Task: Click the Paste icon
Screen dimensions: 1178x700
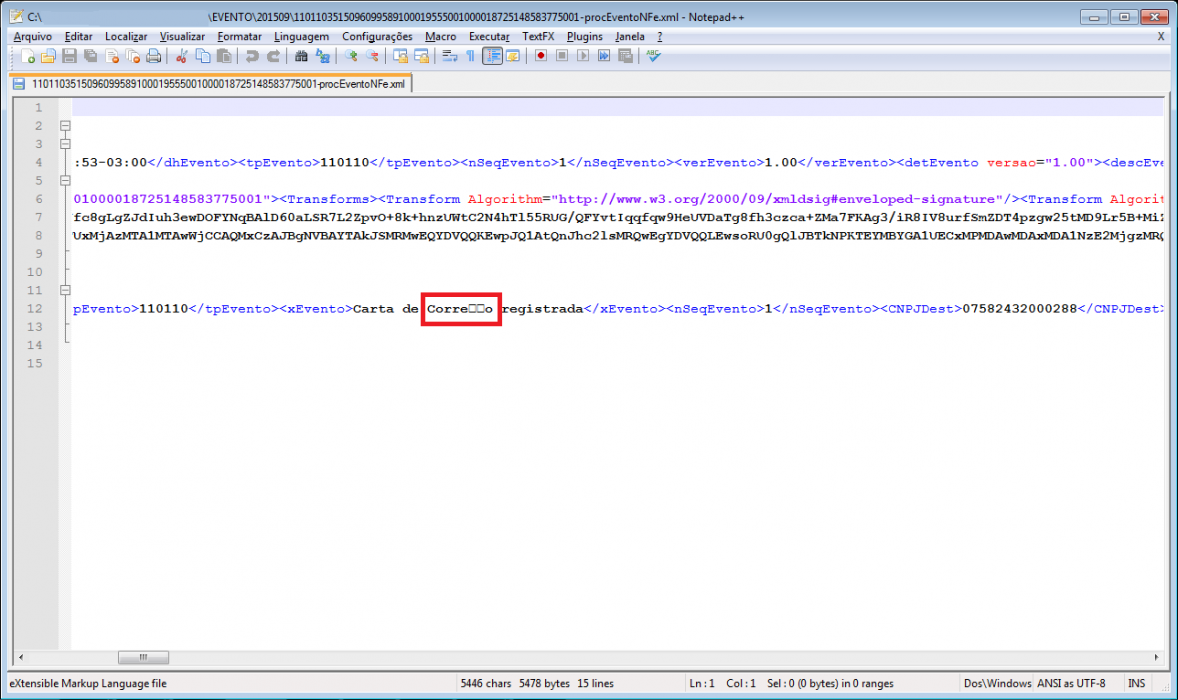Action: (224, 56)
